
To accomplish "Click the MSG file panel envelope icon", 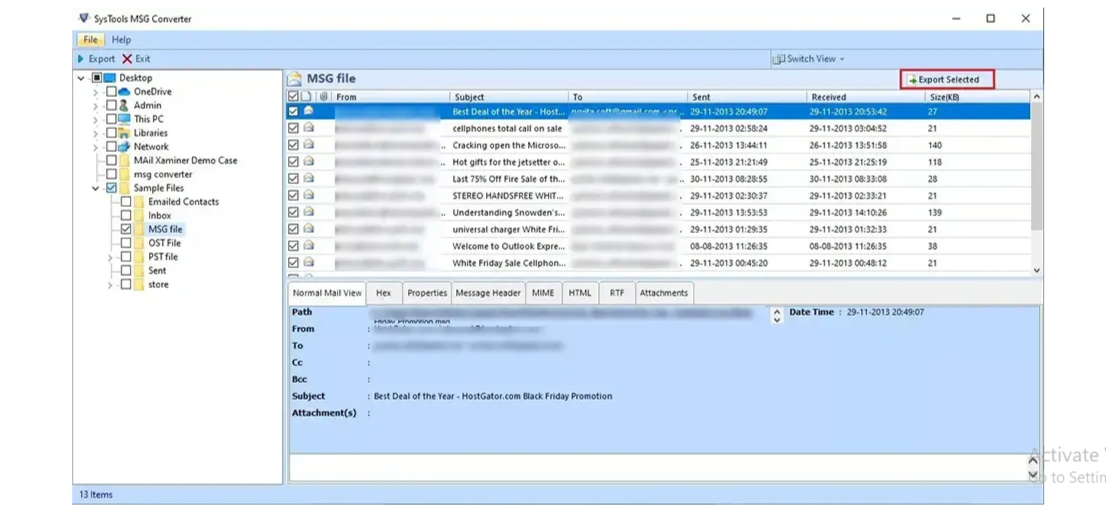I will click(x=295, y=78).
